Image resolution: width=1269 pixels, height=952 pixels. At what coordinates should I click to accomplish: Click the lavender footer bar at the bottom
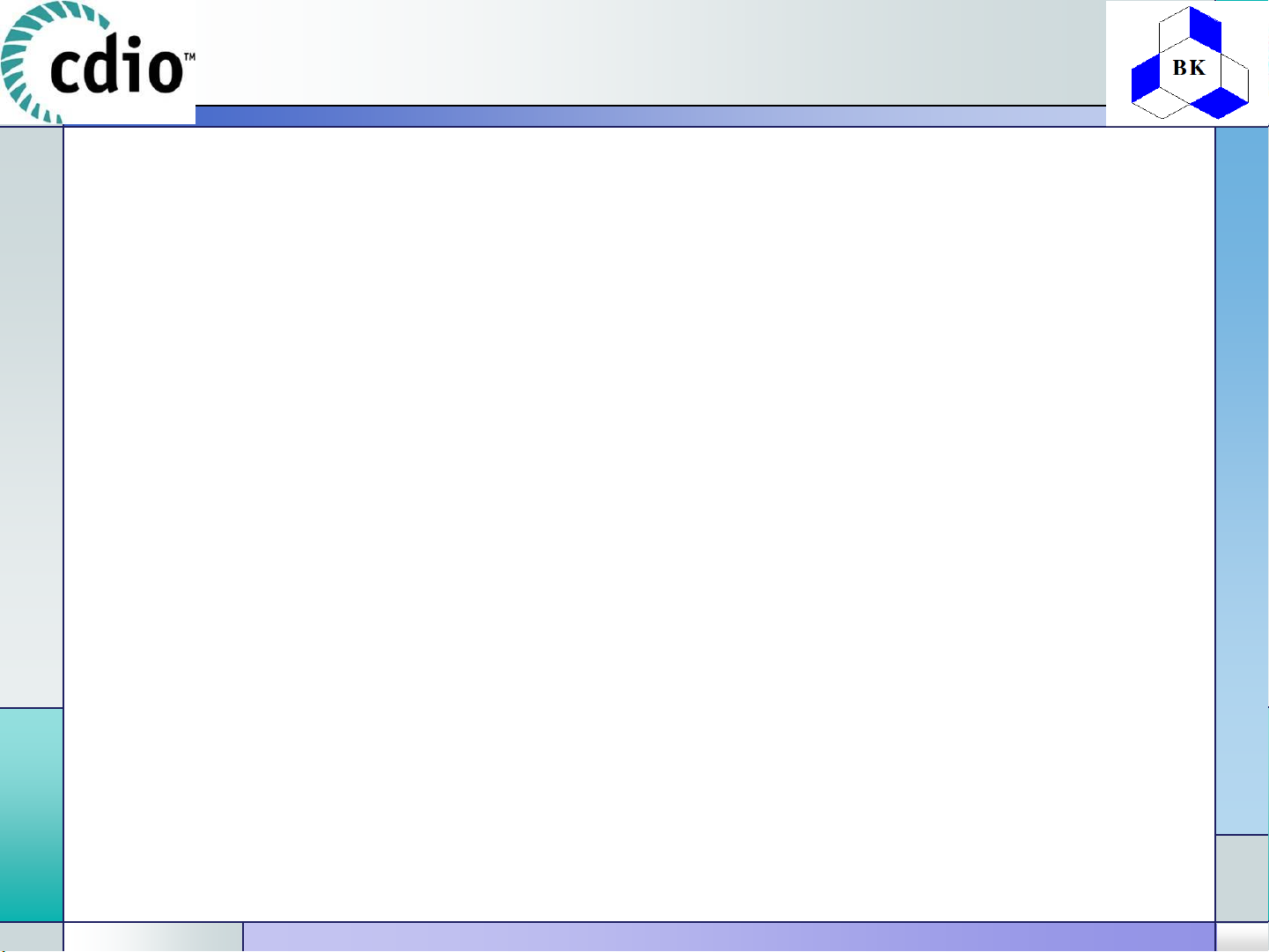click(x=728, y=937)
